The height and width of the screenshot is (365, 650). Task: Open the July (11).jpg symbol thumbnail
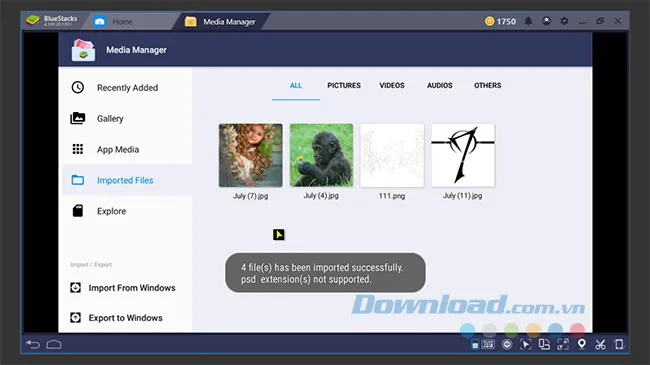coord(463,155)
